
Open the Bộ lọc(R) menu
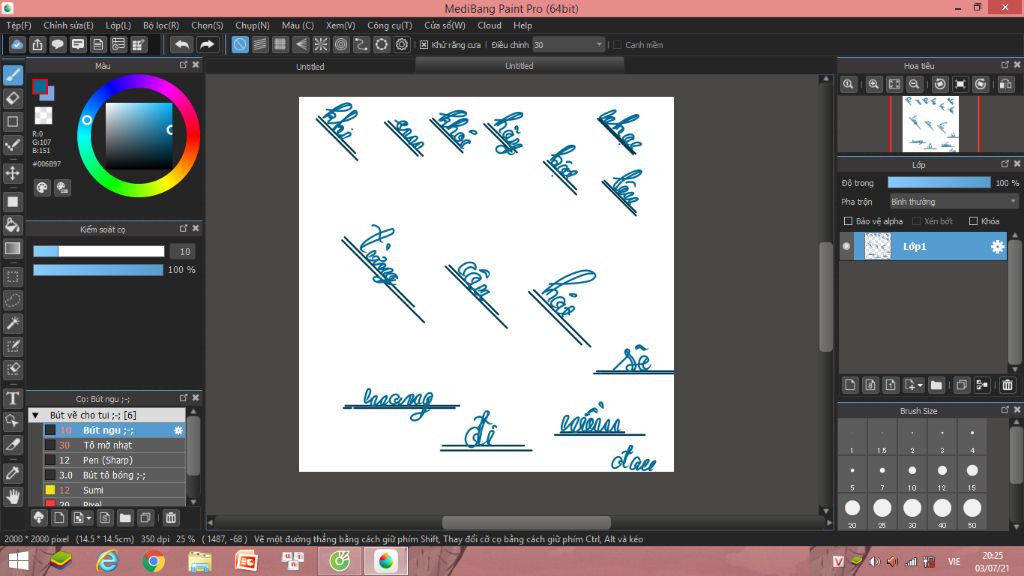tap(161, 25)
